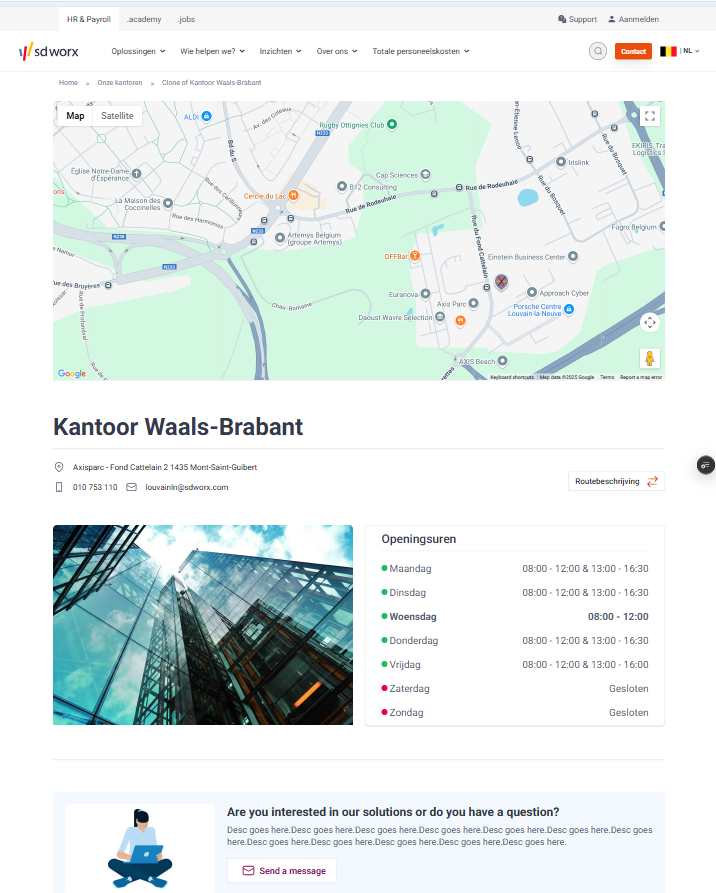Open the floating side widget icon
The width and height of the screenshot is (716, 893).
coord(706,465)
